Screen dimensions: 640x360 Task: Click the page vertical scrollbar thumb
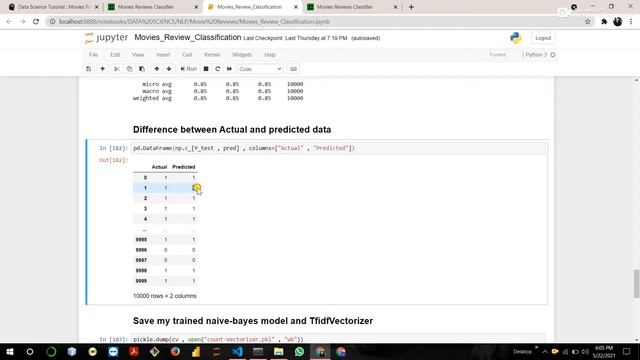[x=636, y=284]
